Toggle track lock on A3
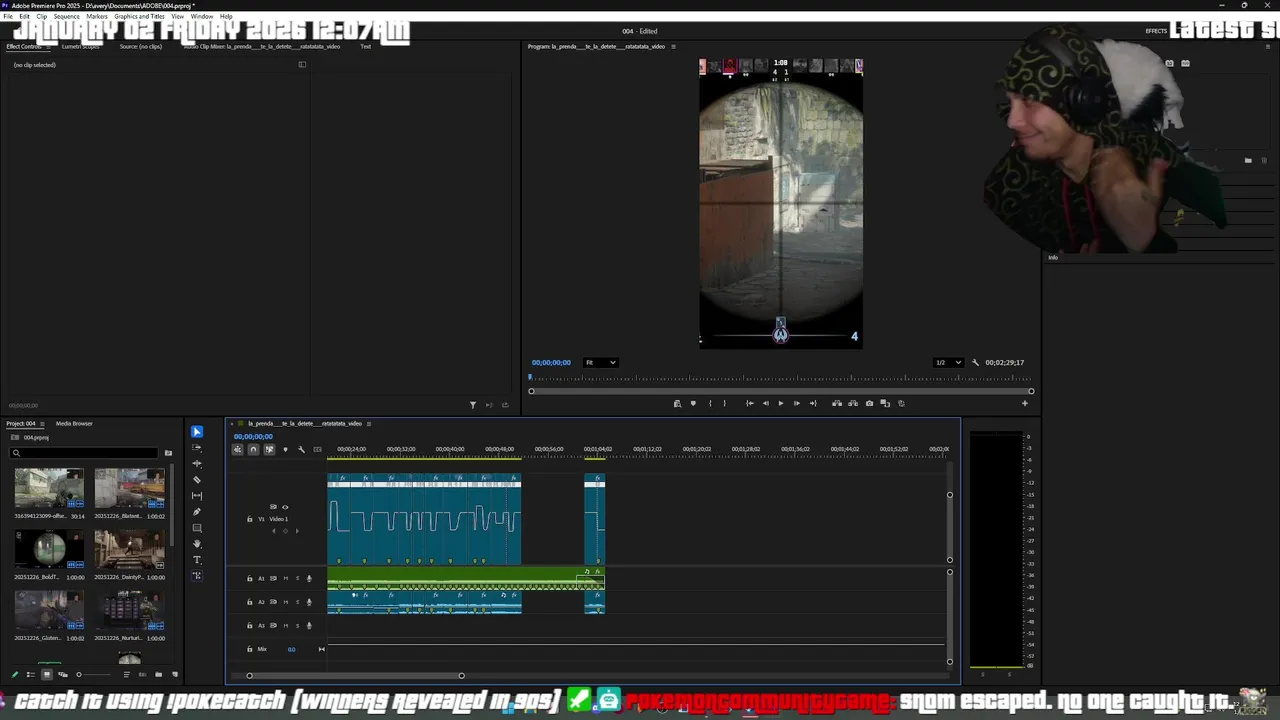Screen dimensions: 1280x720 [250, 626]
